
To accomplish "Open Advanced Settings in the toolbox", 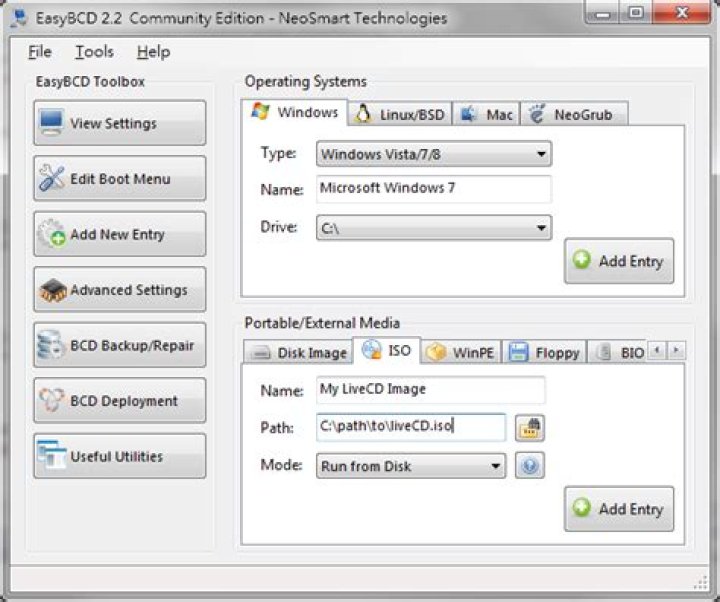I will click(120, 289).
